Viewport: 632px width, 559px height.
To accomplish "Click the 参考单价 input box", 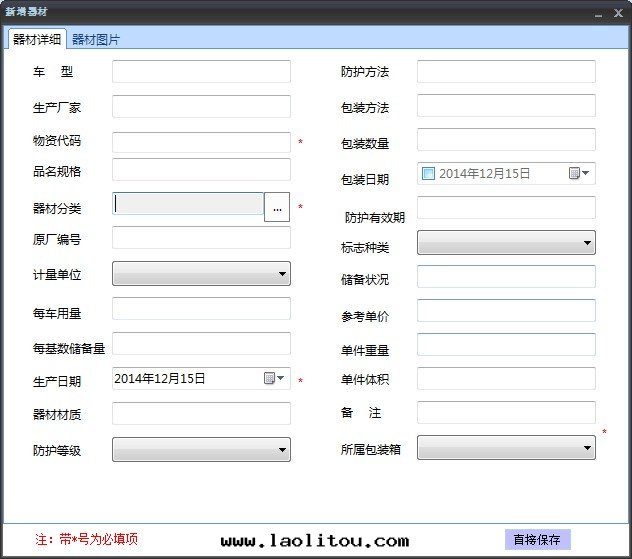I will pyautogui.click(x=505, y=311).
